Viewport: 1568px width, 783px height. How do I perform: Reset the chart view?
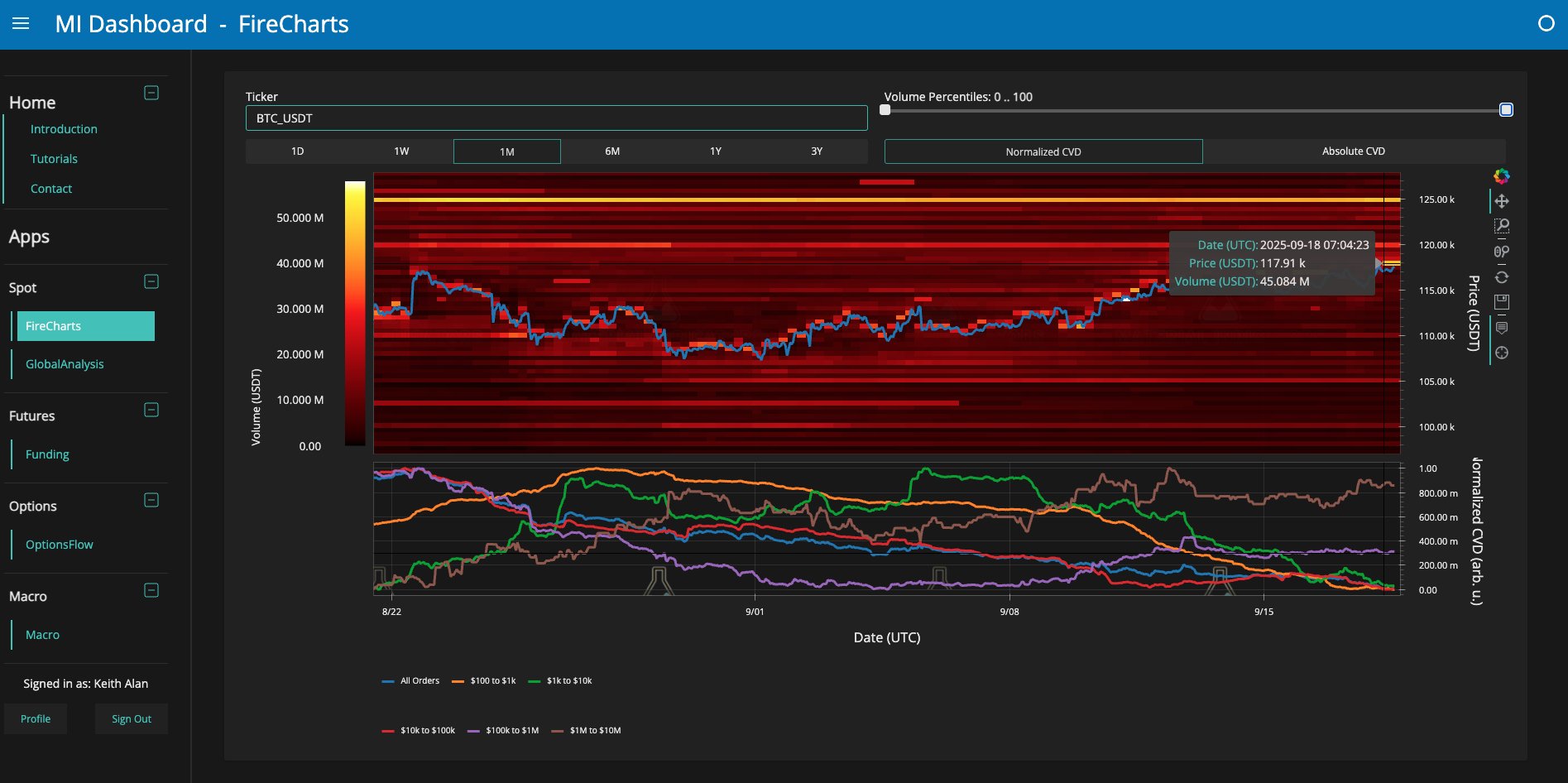pos(1501,277)
